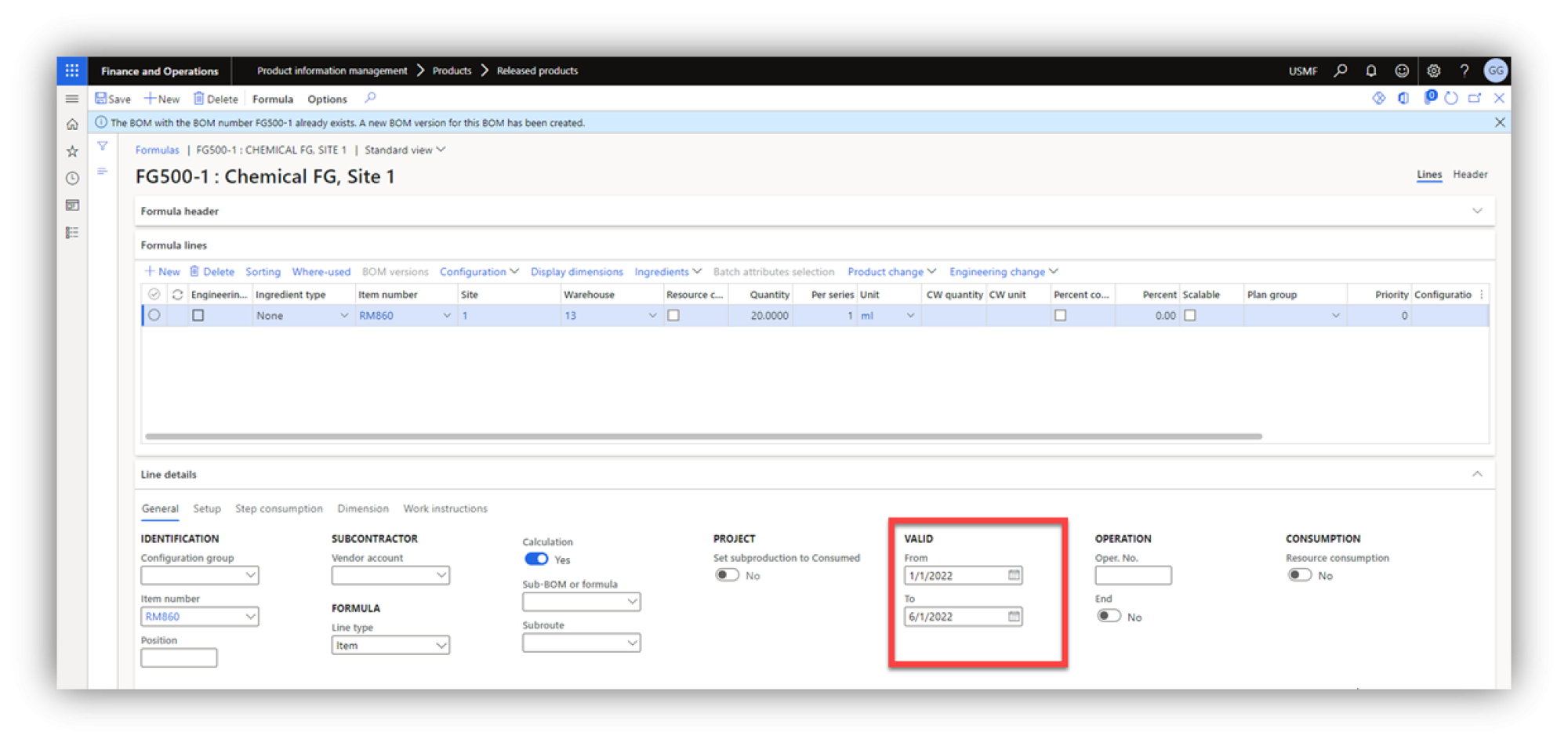Toggle Set subproduction to Consumed

[727, 575]
